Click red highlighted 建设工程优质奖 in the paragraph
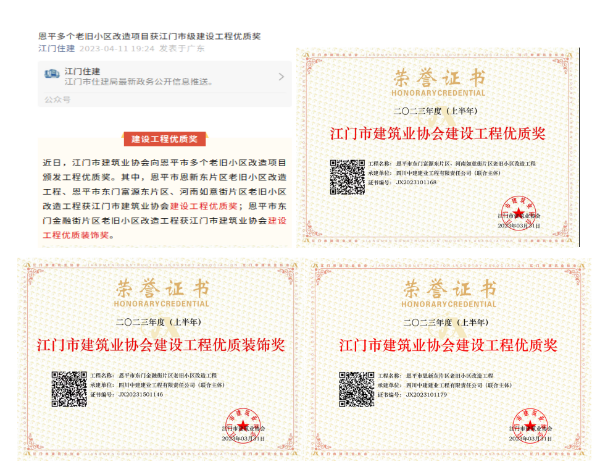Image resolution: width=600 pixels, height=472 pixels. point(204,206)
